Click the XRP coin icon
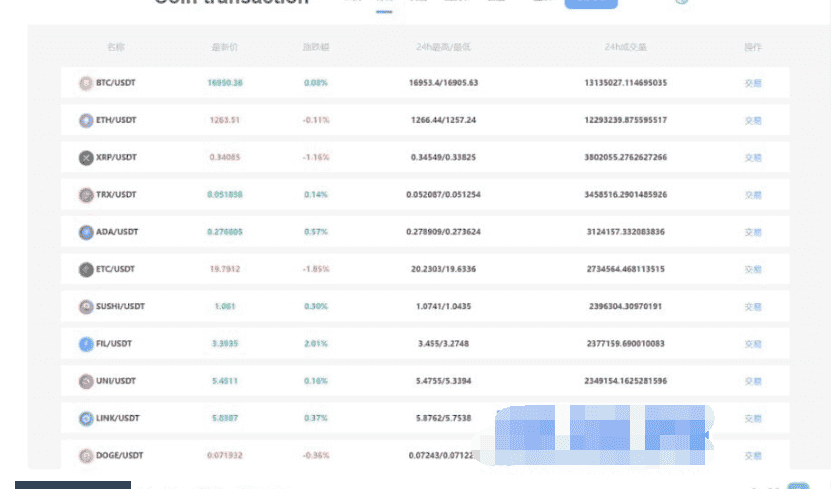 coord(86,157)
